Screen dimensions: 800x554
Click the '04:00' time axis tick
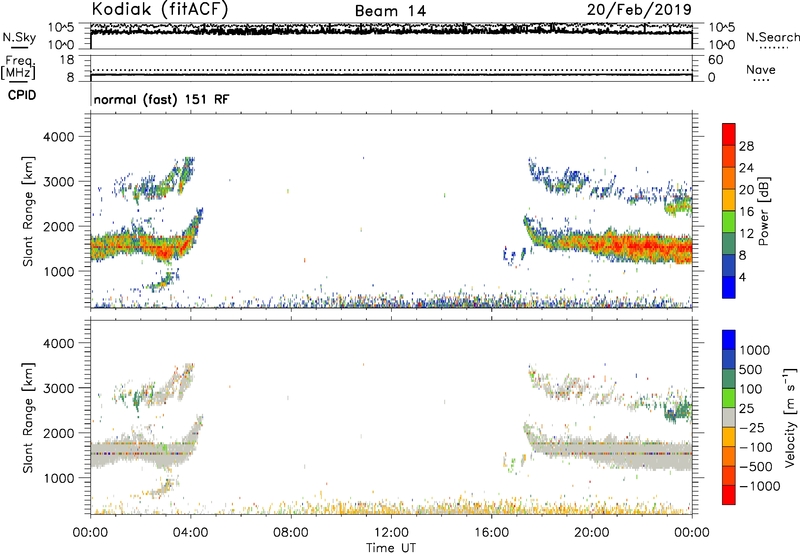pos(190,533)
